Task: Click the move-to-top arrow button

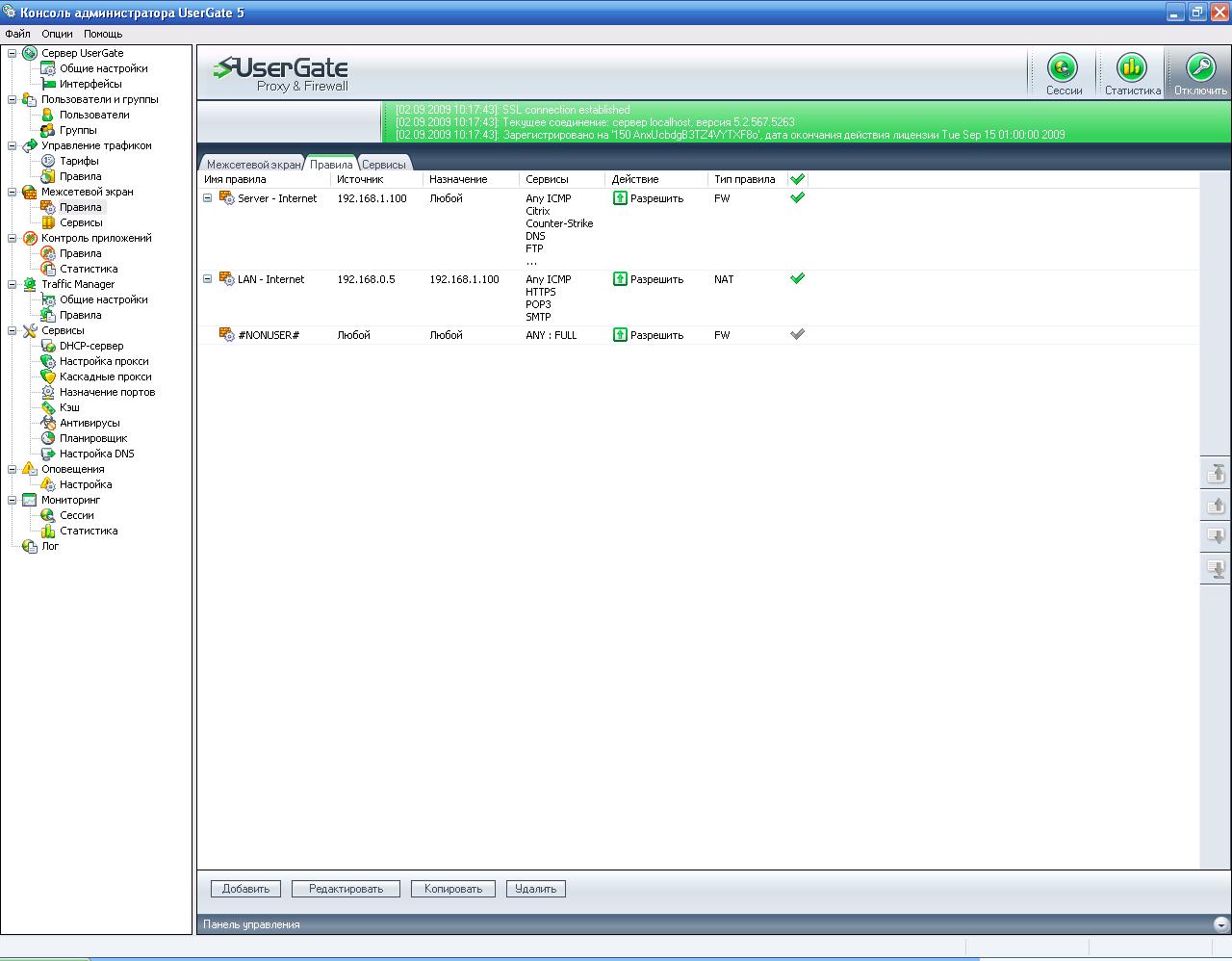Action: pos(1216,473)
